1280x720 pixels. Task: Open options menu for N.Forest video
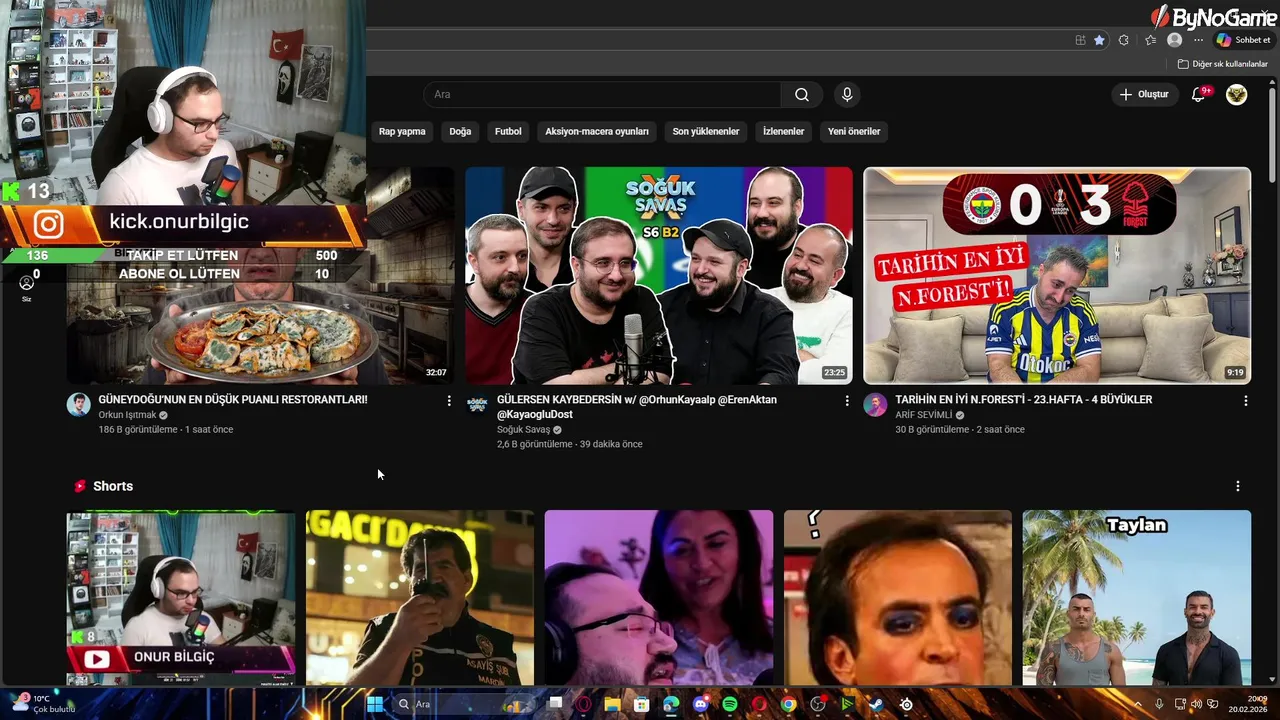click(x=1245, y=401)
